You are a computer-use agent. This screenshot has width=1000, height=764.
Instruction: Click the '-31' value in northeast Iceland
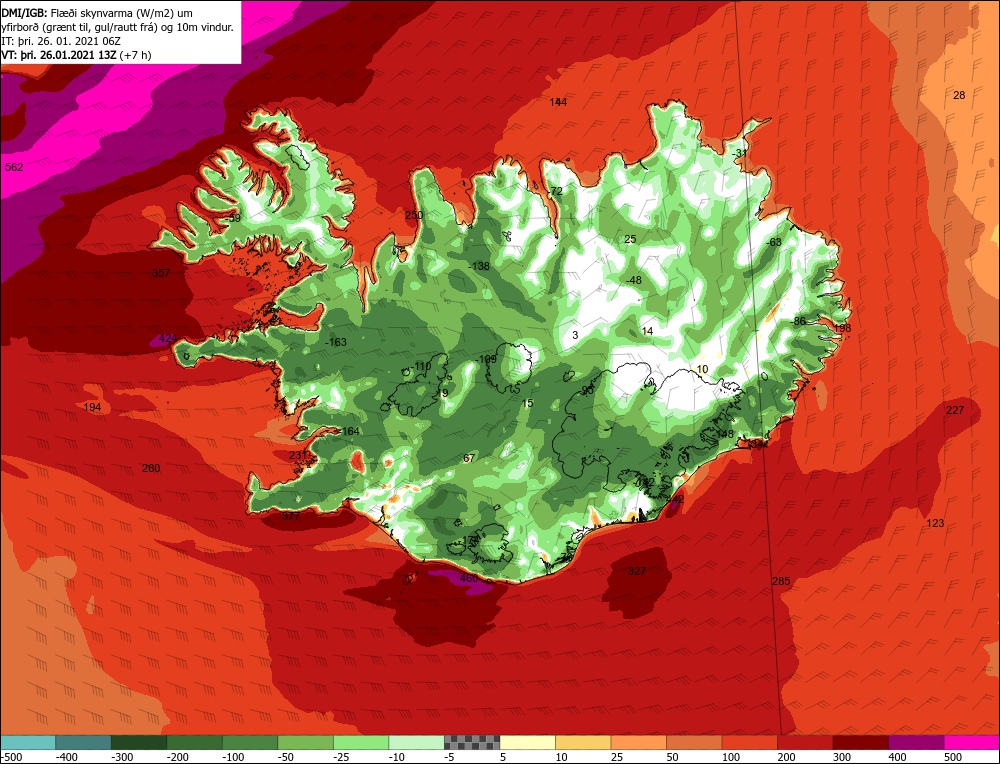pos(739,153)
